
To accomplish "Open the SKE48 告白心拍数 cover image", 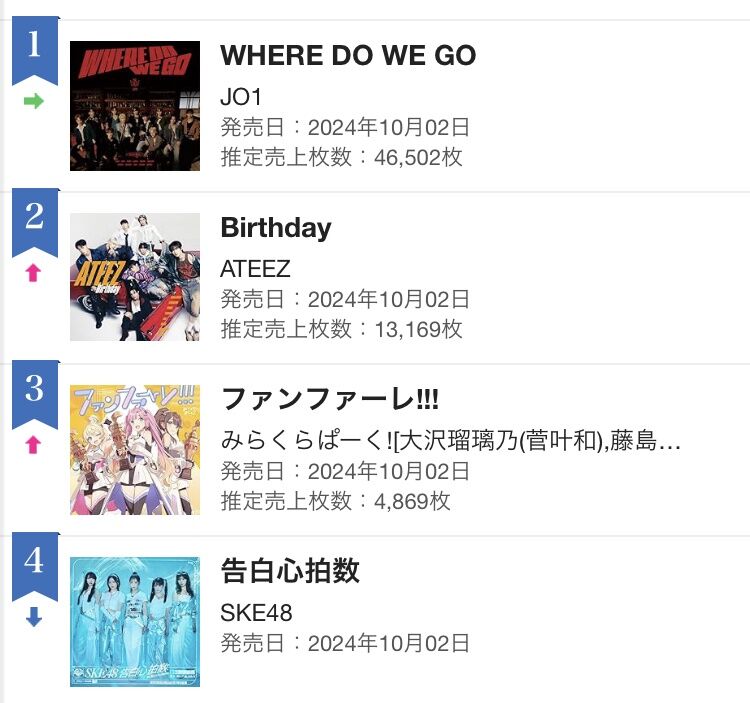I will point(135,621).
